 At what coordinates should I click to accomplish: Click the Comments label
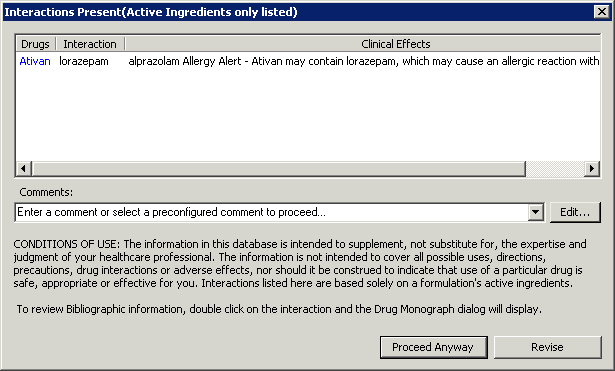(x=46, y=192)
